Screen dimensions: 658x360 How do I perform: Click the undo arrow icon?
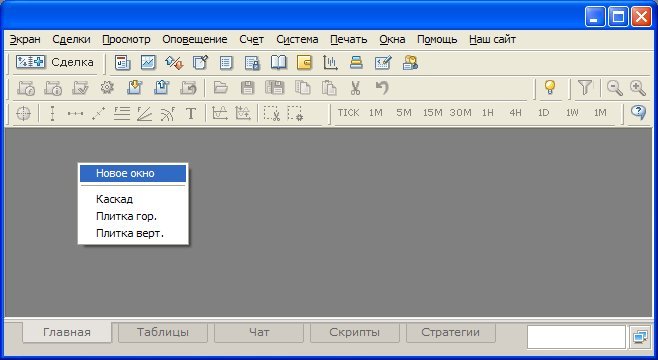[382, 88]
